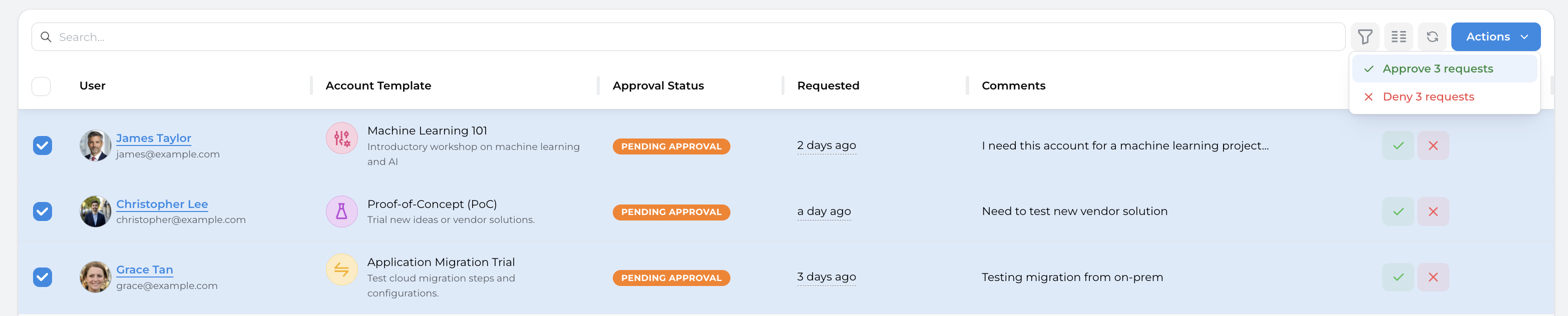Screen dimensions: 1568x316
Task: Collapse the Actions dropdown button
Action: click(1495, 37)
